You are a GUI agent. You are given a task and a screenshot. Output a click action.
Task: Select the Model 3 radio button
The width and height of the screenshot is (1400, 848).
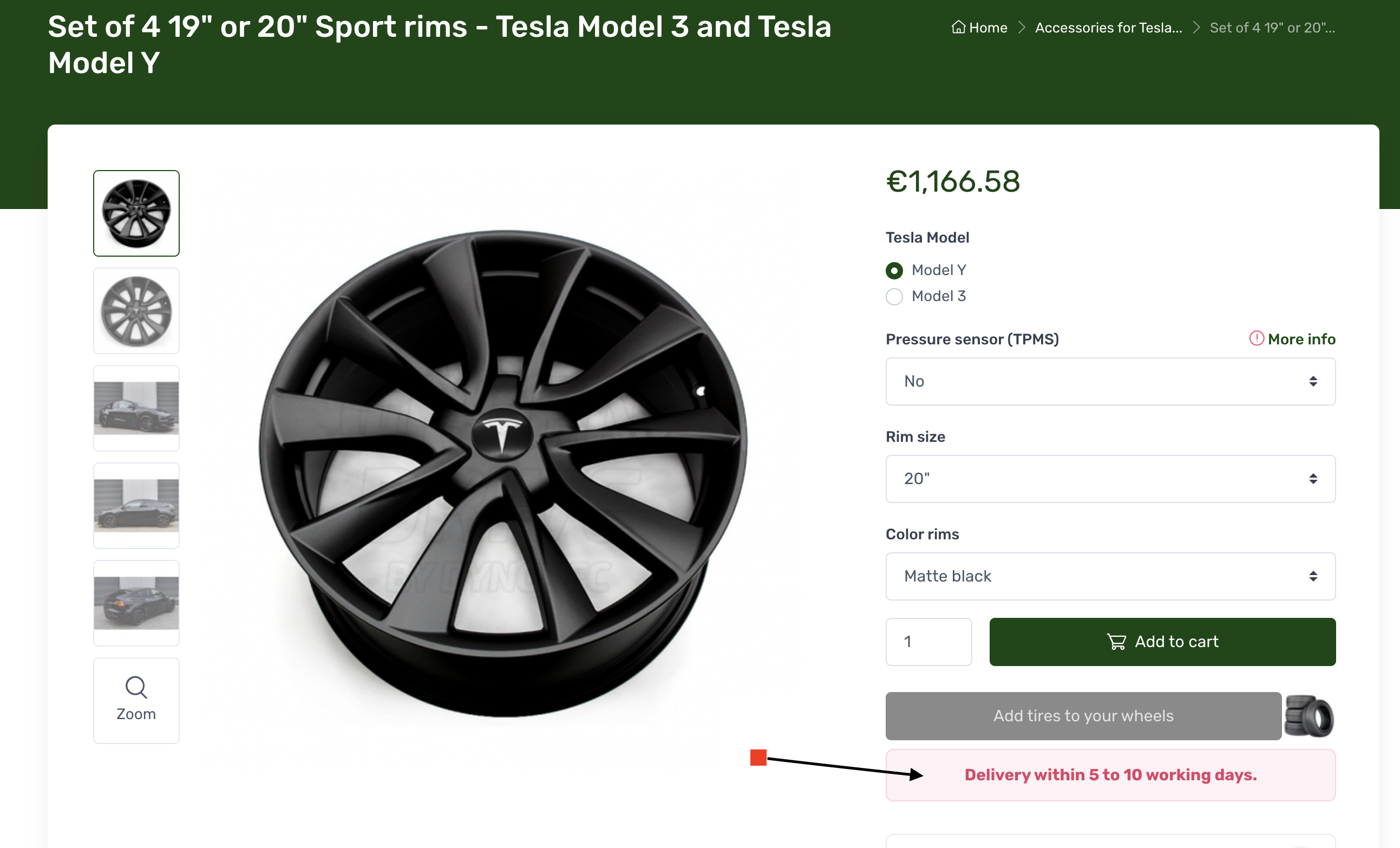[x=894, y=297]
